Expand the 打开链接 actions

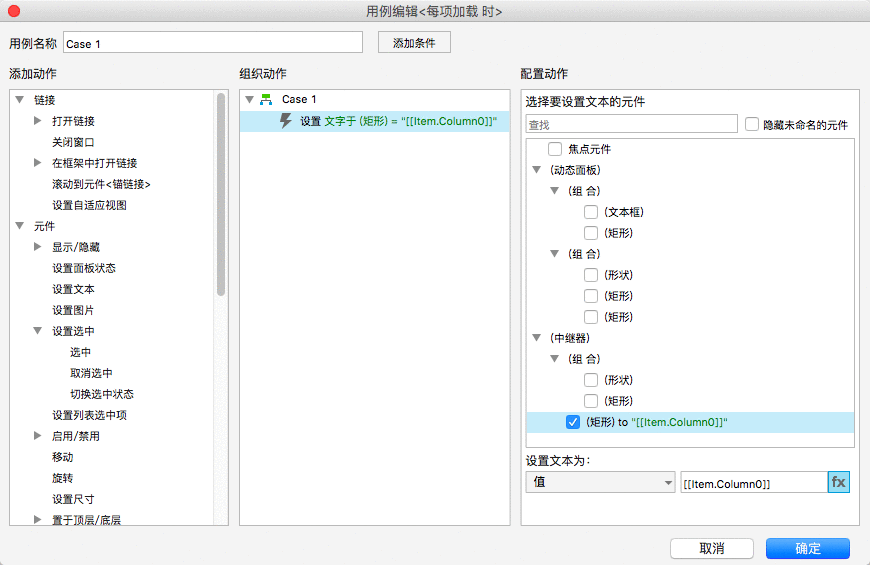pyautogui.click(x=38, y=120)
